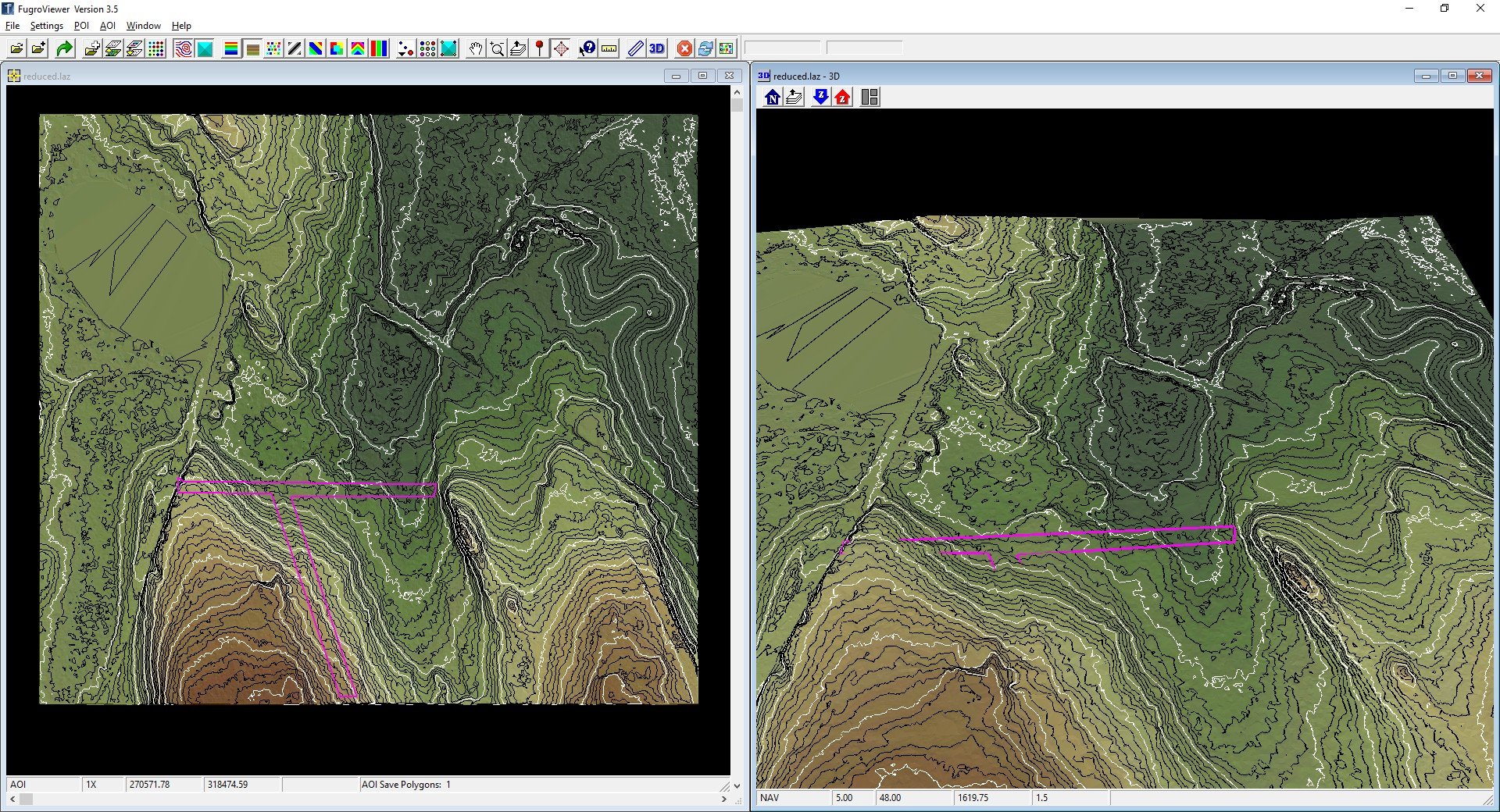The width and height of the screenshot is (1500, 812).
Task: Click the folder with plus sign icon
Action: (92, 48)
